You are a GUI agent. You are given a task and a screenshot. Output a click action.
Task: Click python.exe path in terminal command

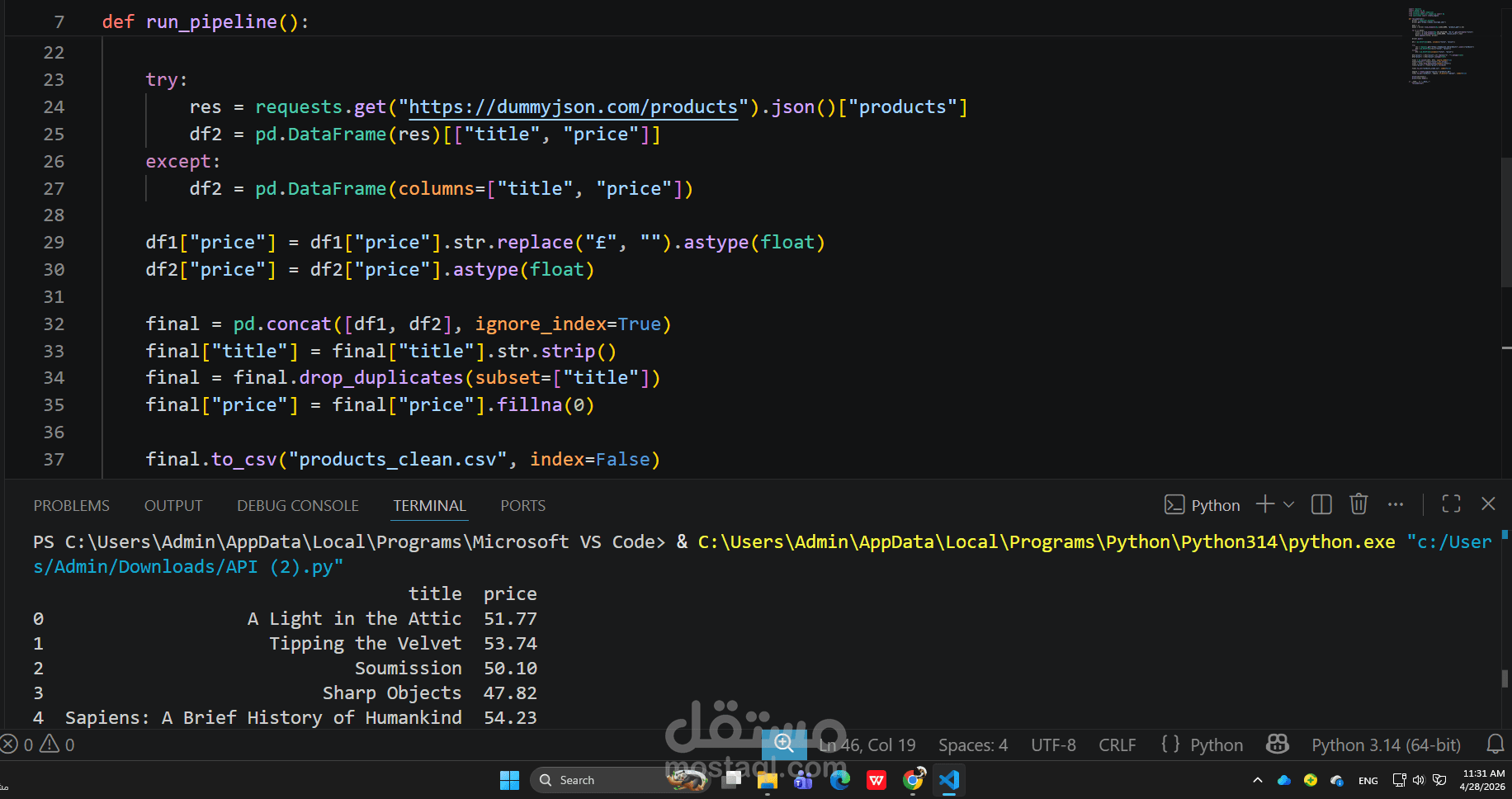(x=1047, y=542)
